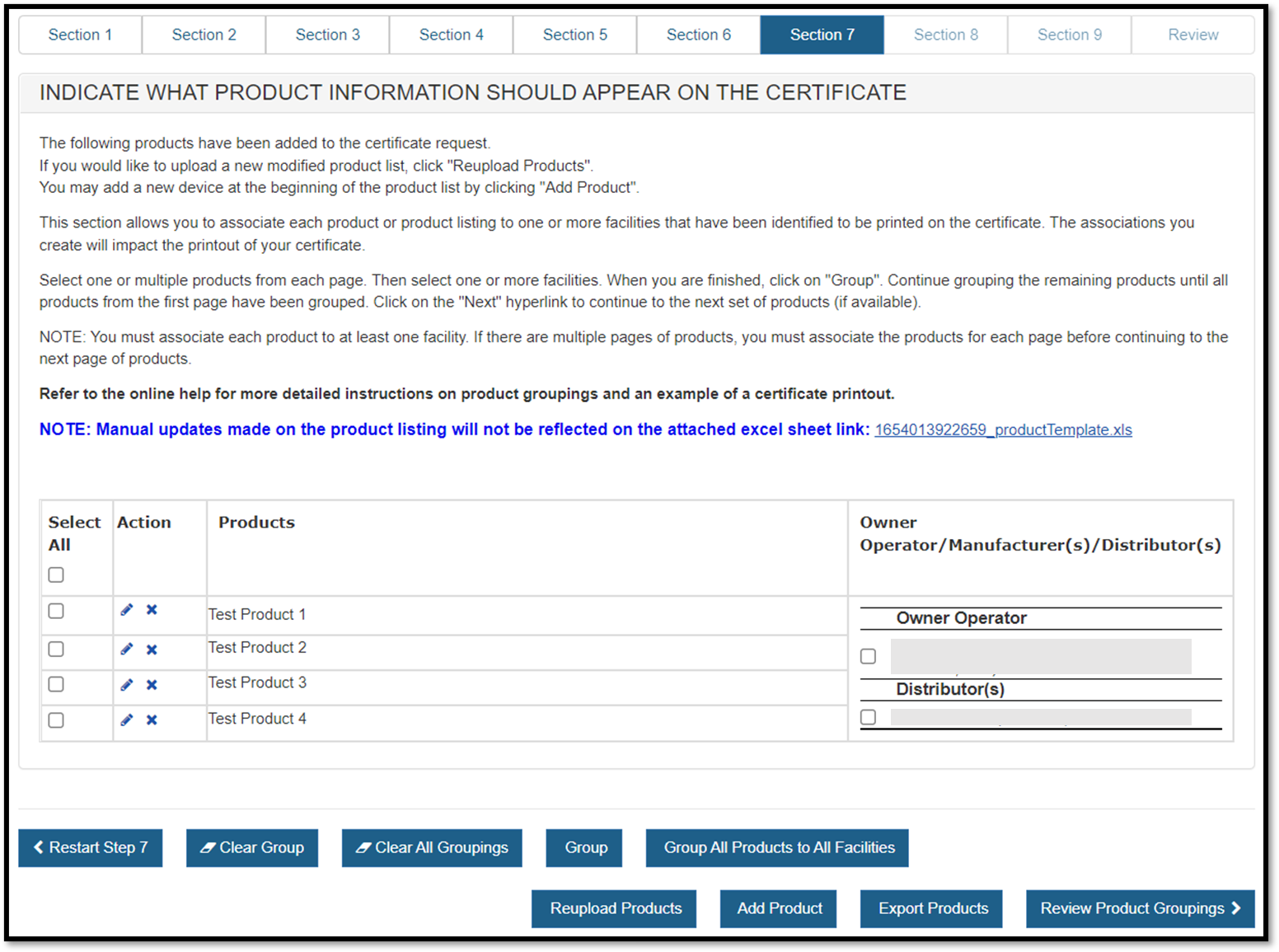
Task: Remove Test Product 2 via the X icon
Action: [x=152, y=650]
